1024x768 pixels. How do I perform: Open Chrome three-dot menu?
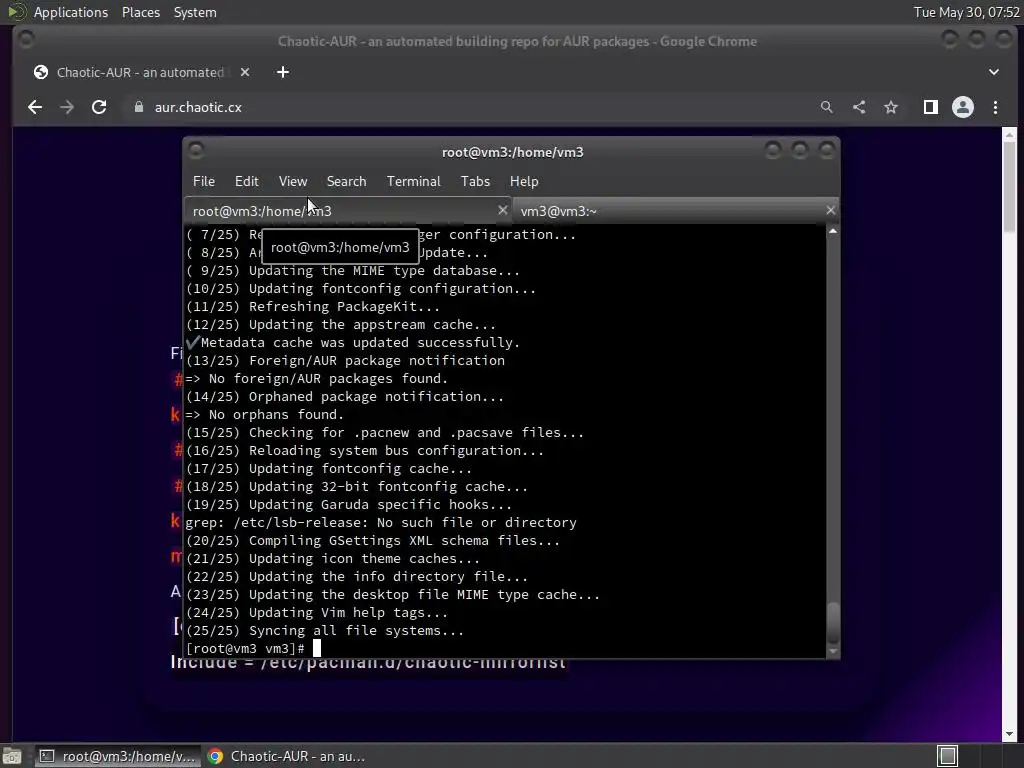(995, 107)
